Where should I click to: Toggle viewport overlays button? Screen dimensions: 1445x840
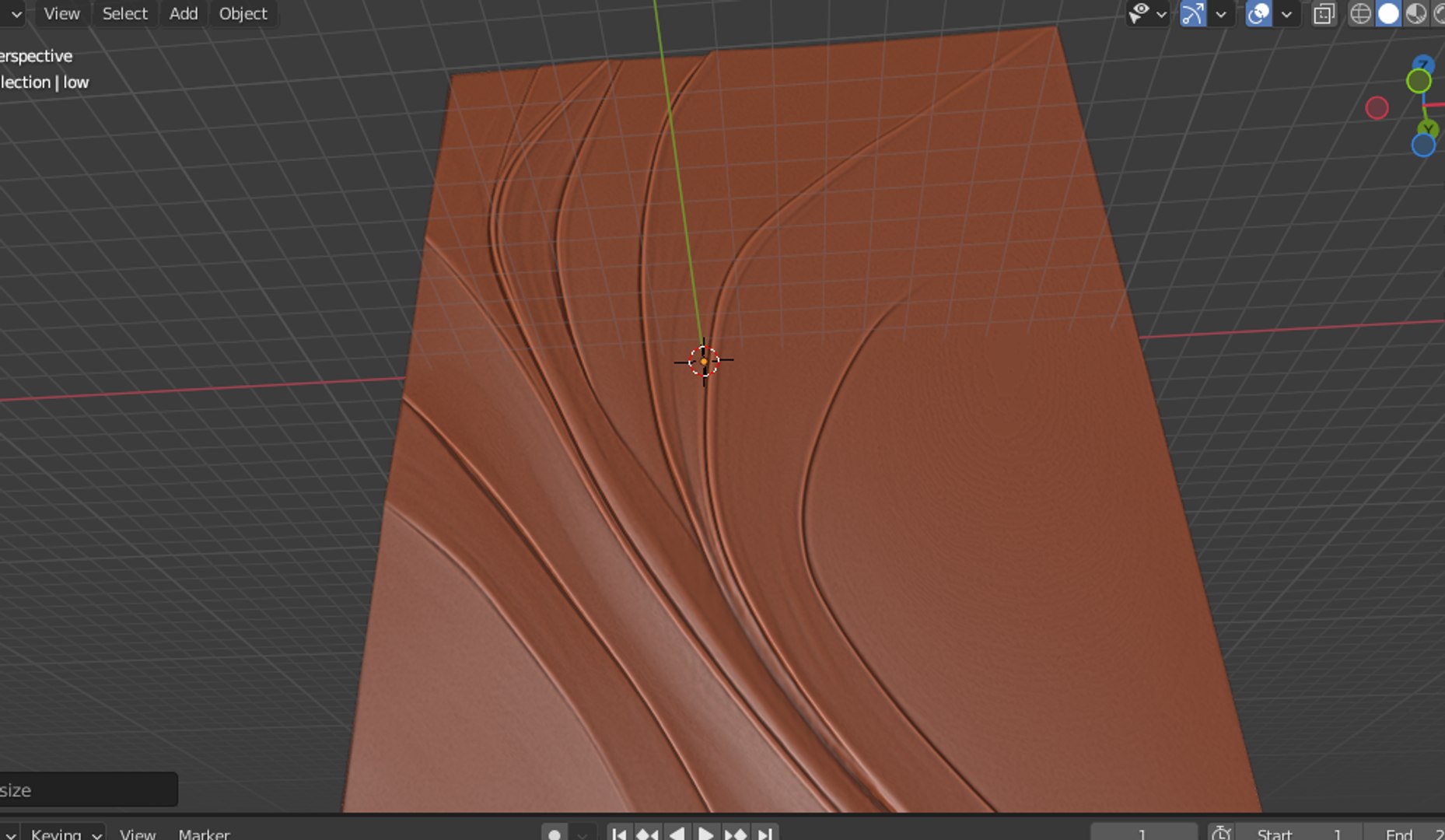(x=1258, y=13)
